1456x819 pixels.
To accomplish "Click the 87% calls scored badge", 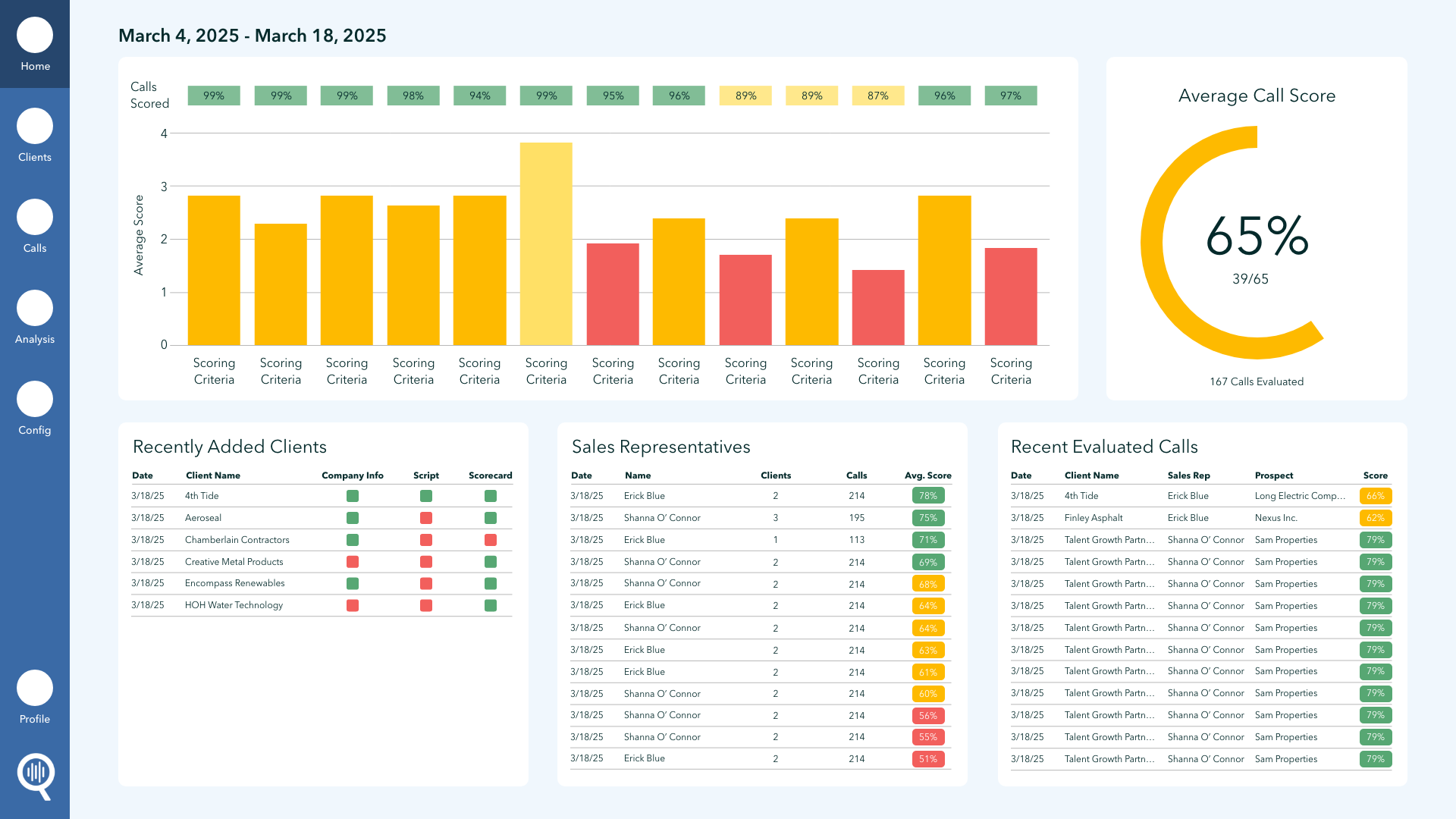I will pyautogui.click(x=878, y=96).
